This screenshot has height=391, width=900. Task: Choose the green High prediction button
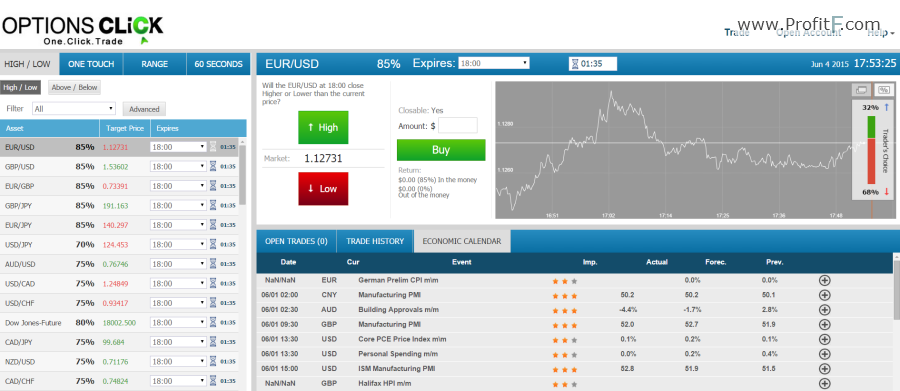[x=323, y=127]
